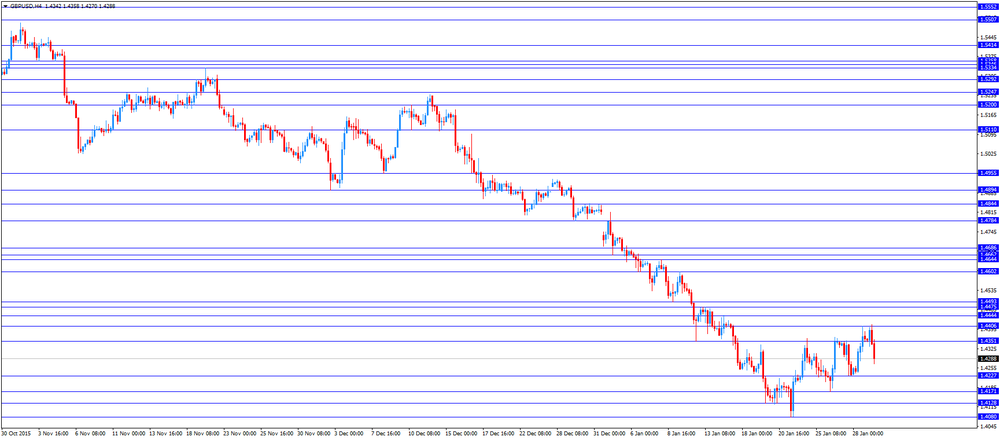Select the 1.5334 horizontal line price label
Image resolution: width=1000 pixels, height=440 pixels.
tap(988, 68)
